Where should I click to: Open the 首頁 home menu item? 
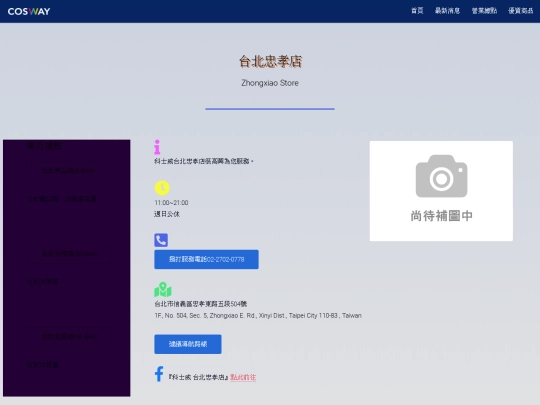coord(417,11)
